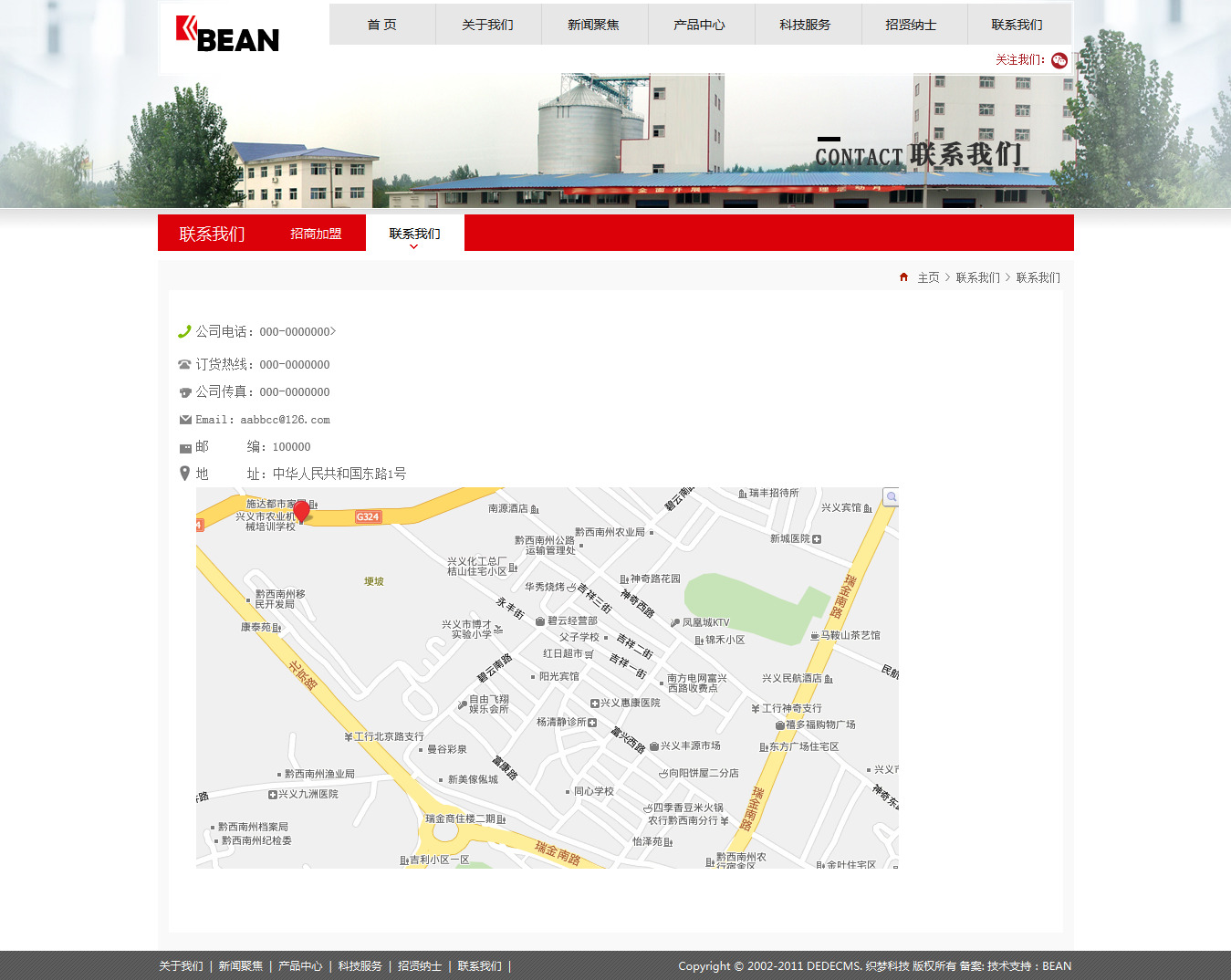Select the white 联系我们 sub-tab
The width and height of the screenshot is (1231, 980).
[414, 234]
